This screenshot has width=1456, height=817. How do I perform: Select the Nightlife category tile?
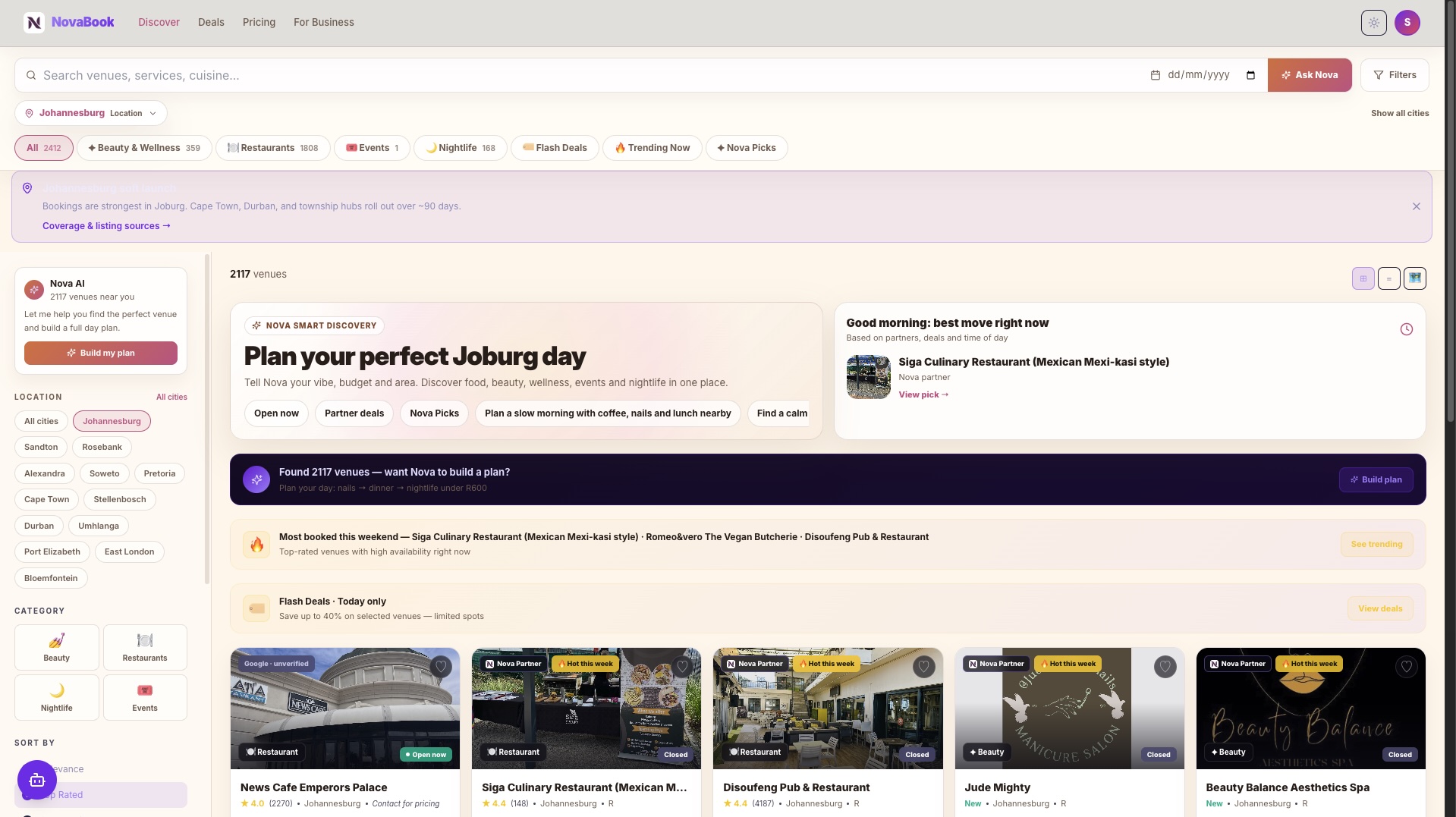57,697
